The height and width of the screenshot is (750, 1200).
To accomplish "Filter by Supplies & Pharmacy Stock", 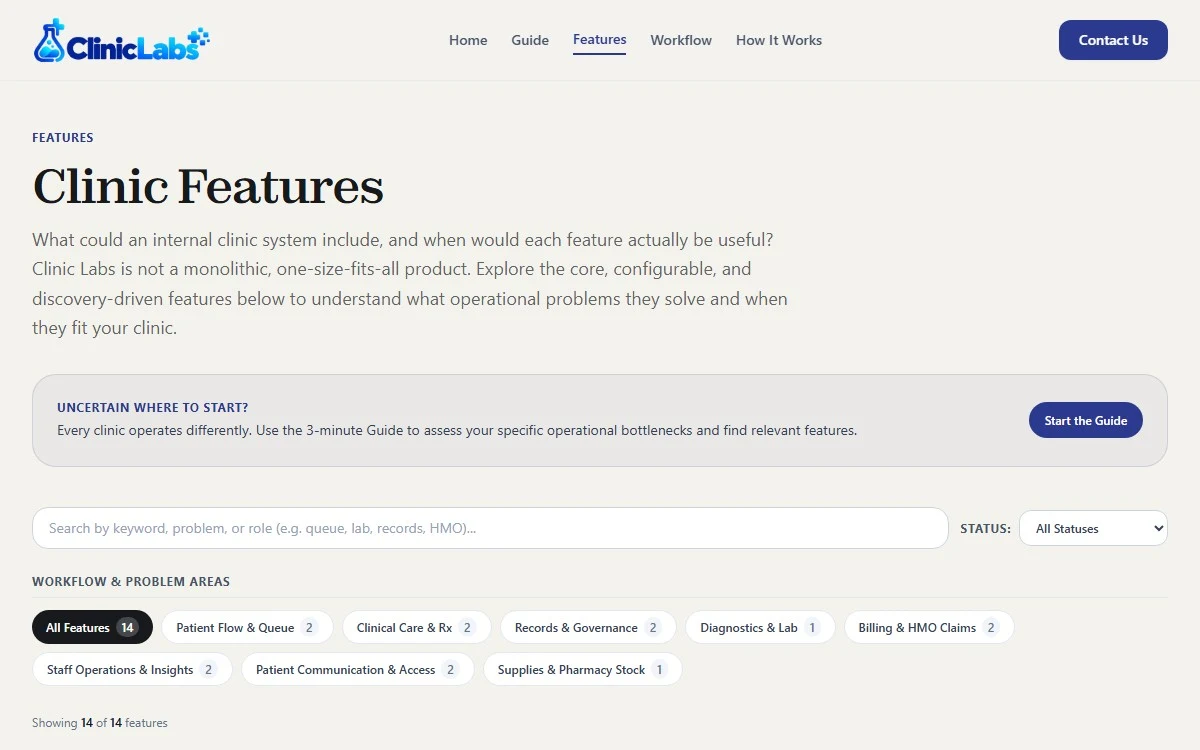I will pyautogui.click(x=583, y=669).
